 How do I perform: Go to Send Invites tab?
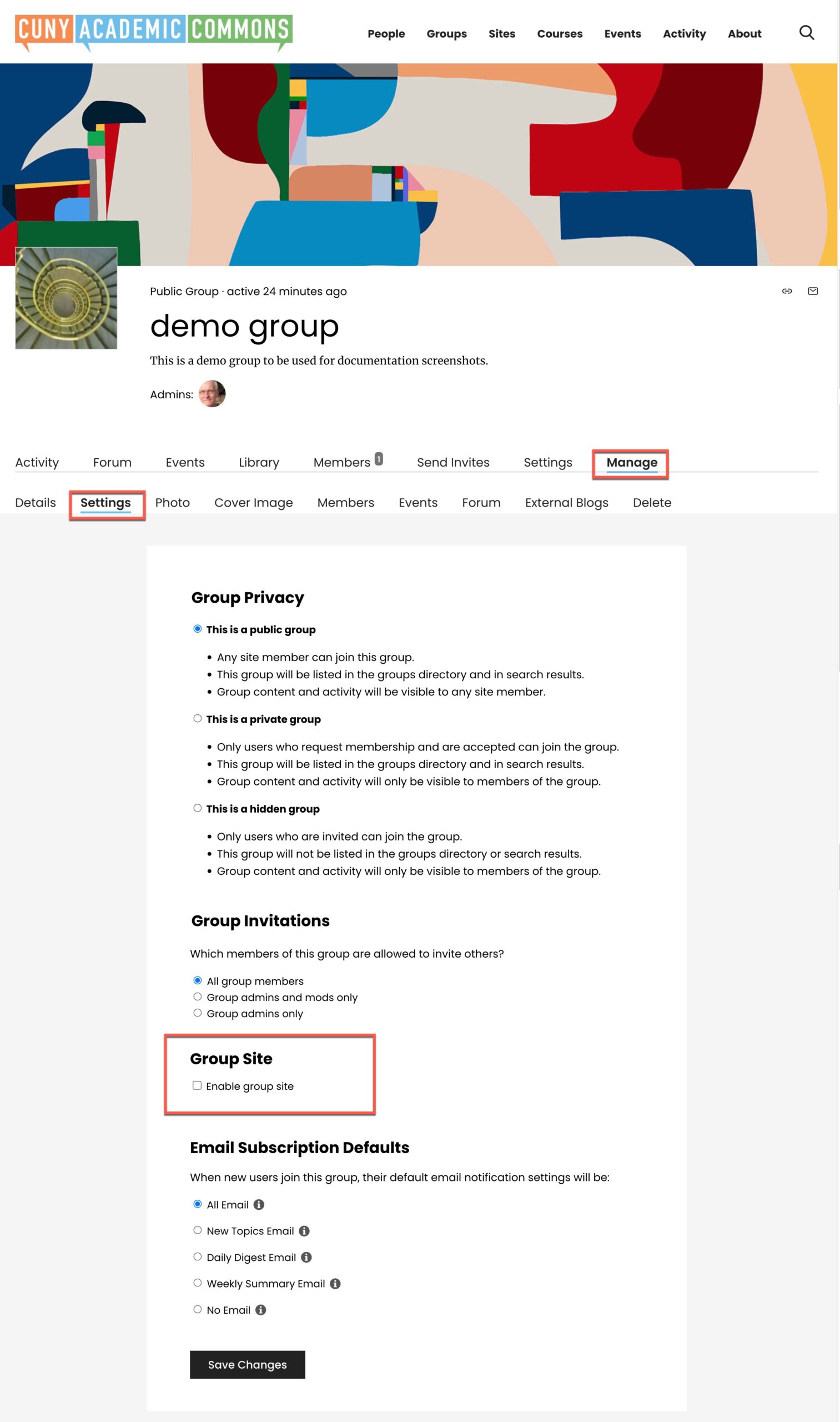453,462
